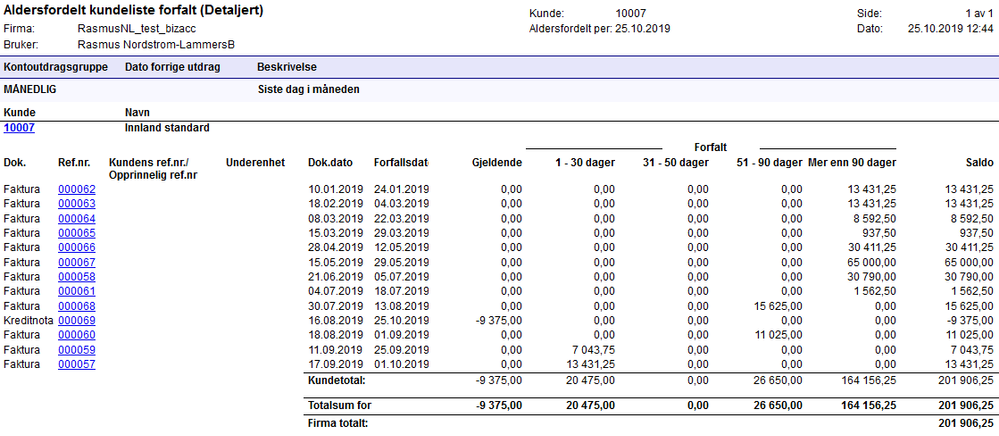Open invoice reference 000065
Image resolution: width=999 pixels, height=436 pixels.
click(76, 233)
